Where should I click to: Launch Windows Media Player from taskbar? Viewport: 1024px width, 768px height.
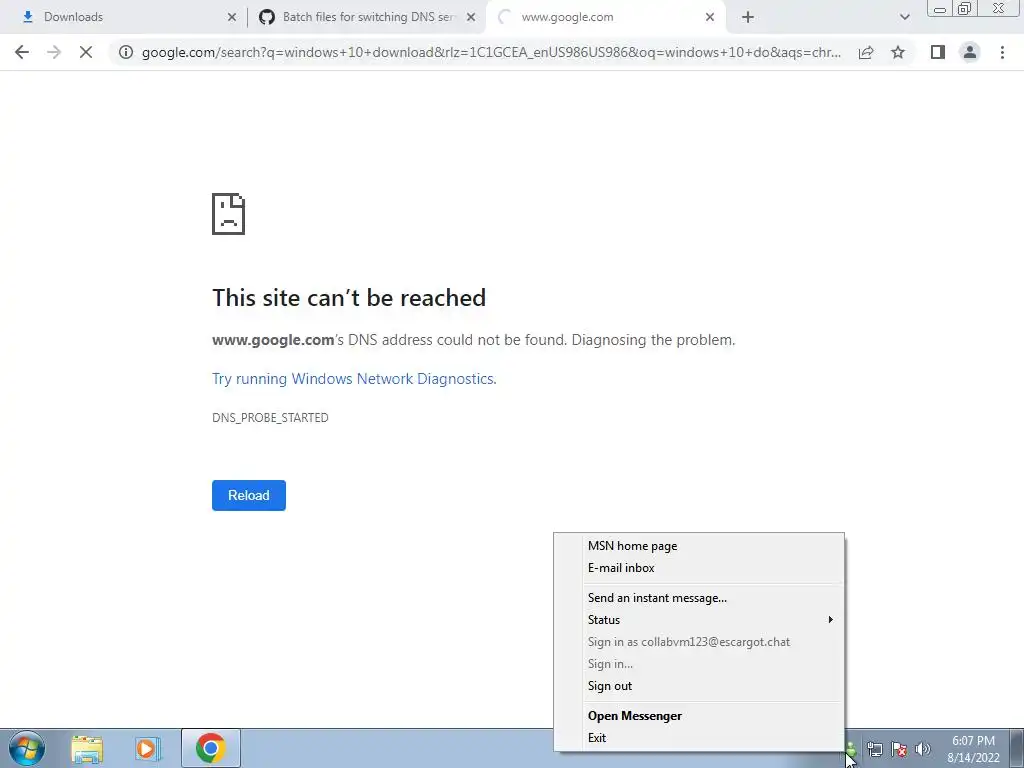148,748
